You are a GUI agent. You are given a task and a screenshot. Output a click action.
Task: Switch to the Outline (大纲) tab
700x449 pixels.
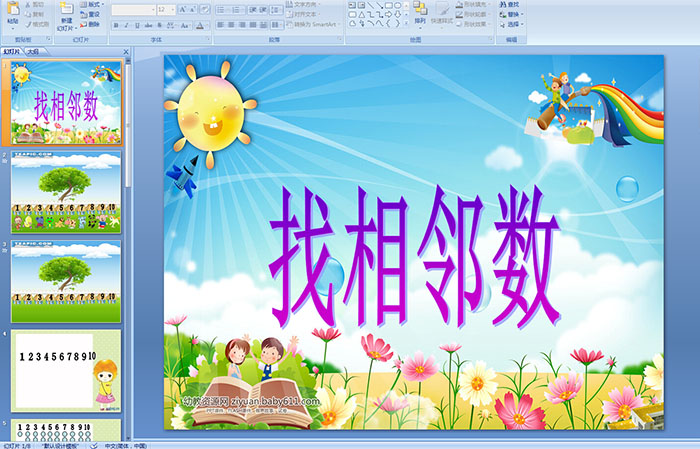coord(33,50)
